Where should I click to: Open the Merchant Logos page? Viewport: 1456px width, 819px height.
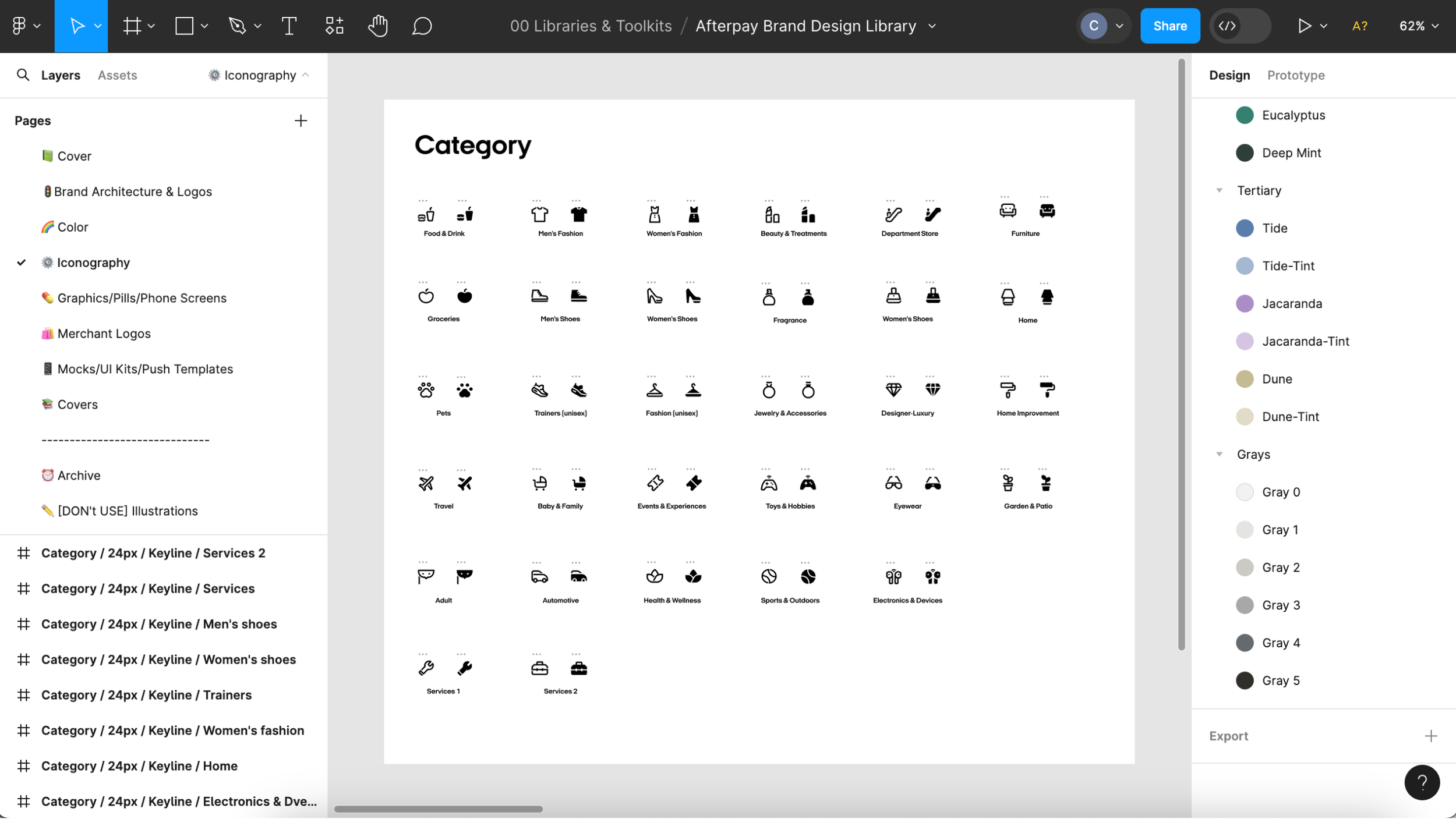[104, 334]
